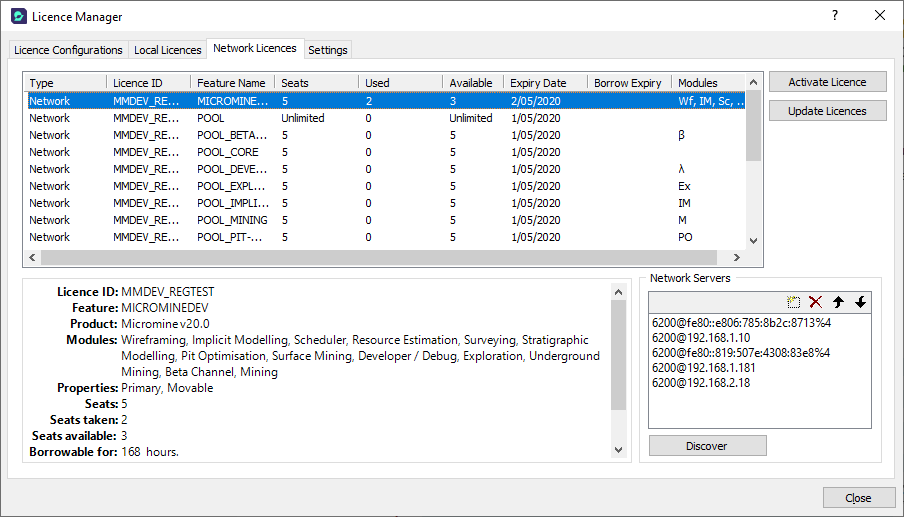Viewport: 905px width, 517px height.
Task: Click the Licence Manager app icon
Action: point(18,16)
